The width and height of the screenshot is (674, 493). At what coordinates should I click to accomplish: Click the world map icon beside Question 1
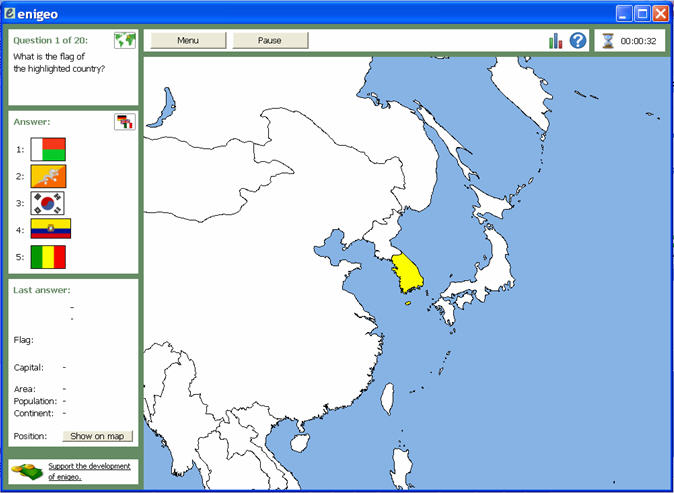coord(125,40)
